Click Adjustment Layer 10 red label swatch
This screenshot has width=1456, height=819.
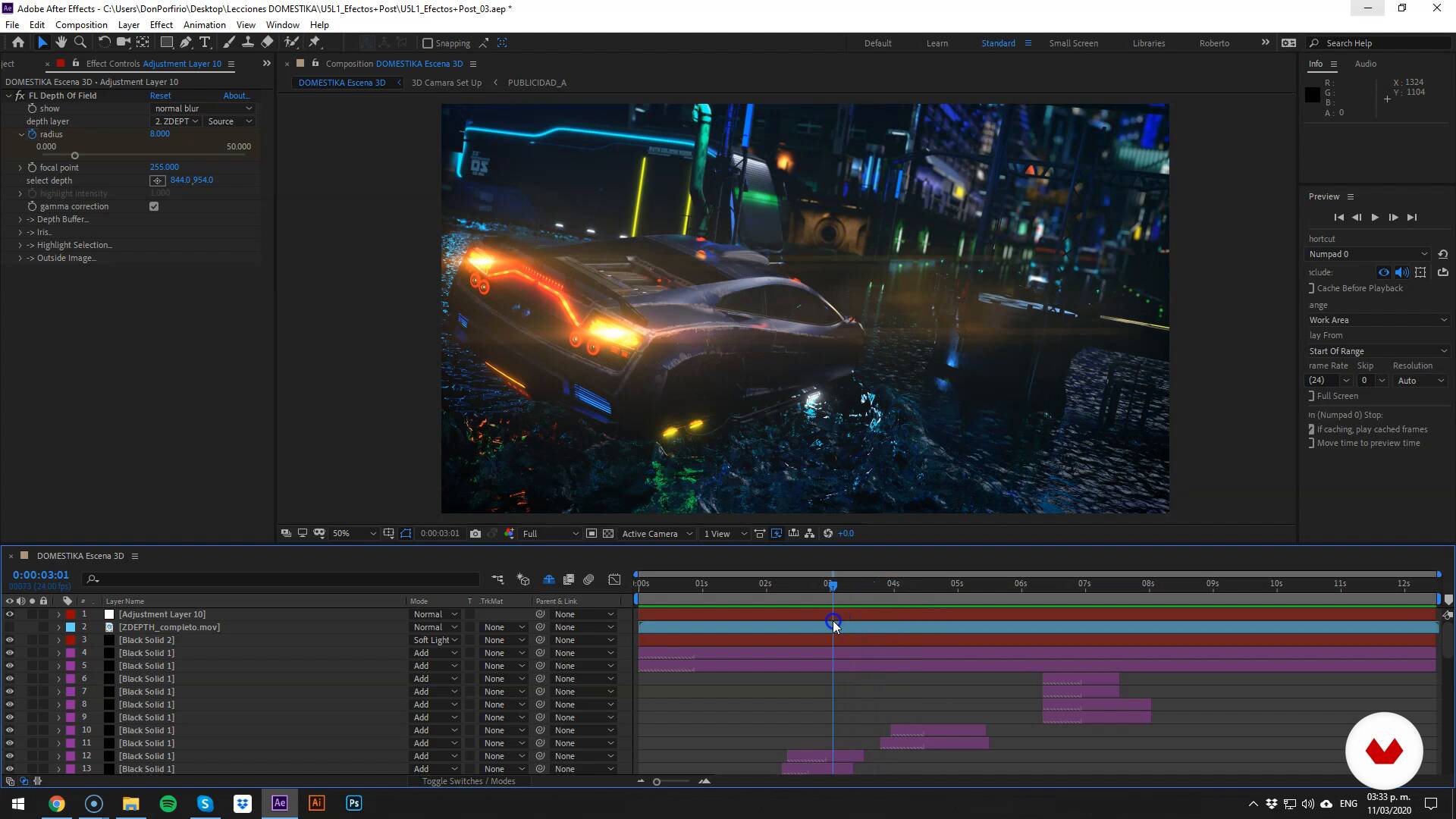tap(71, 614)
